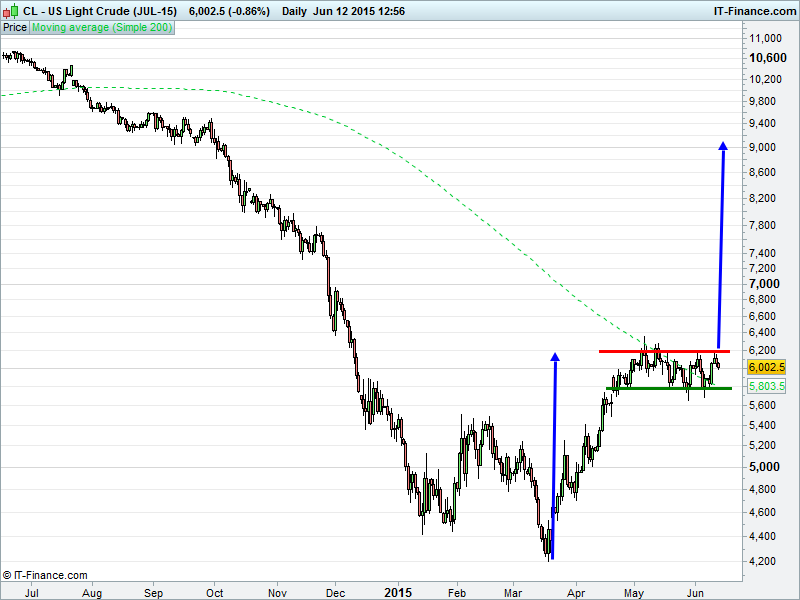
Task: Select the Price indicator label
Action: (x=15, y=28)
